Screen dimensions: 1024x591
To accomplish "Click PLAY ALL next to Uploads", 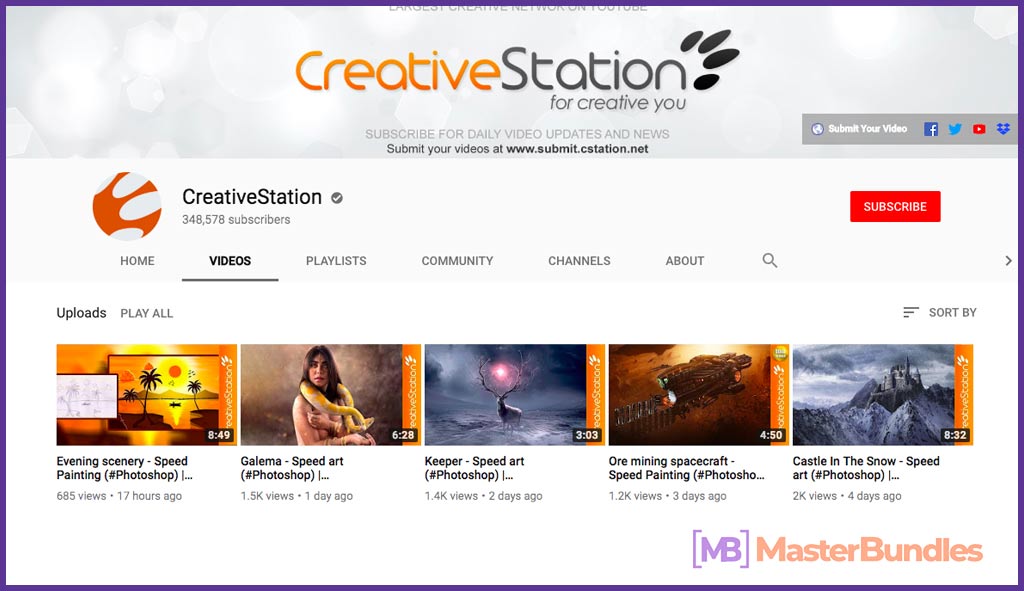I will click(x=146, y=313).
